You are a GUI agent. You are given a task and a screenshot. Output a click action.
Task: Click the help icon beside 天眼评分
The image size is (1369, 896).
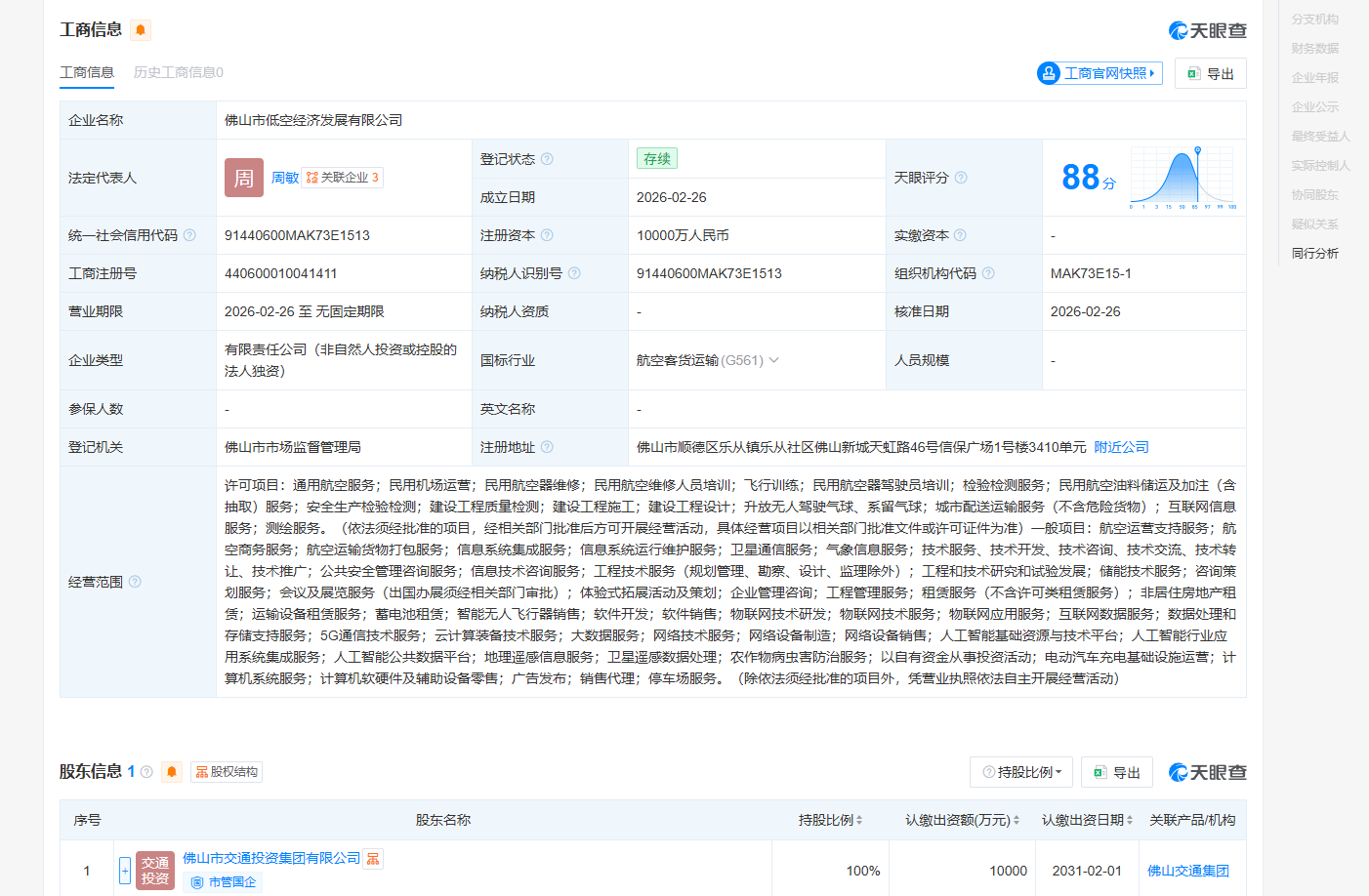961,178
